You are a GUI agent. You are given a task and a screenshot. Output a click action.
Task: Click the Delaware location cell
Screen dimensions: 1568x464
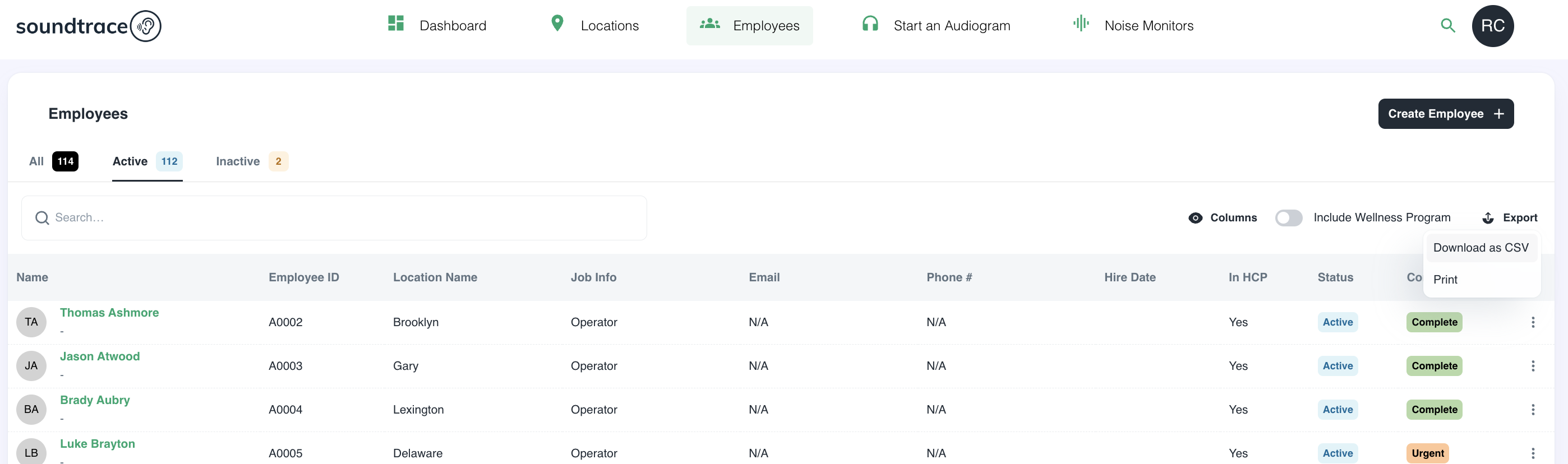(418, 454)
